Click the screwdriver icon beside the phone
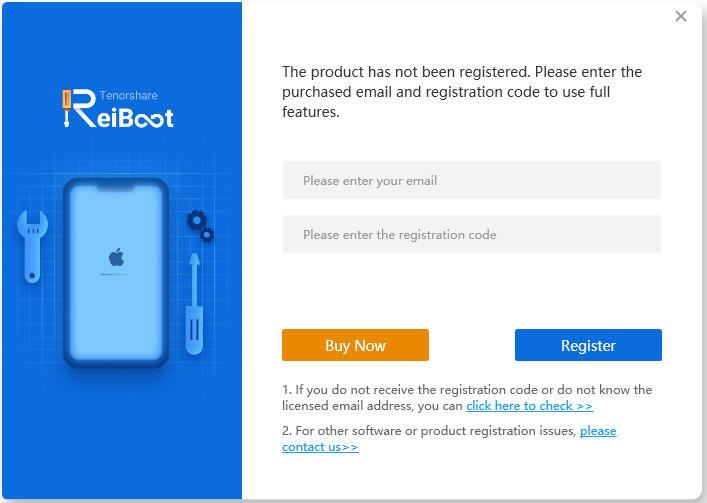707x503 pixels. (x=194, y=298)
